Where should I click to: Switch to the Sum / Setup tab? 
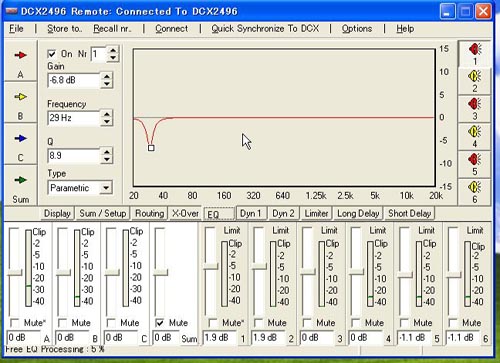coord(103,213)
